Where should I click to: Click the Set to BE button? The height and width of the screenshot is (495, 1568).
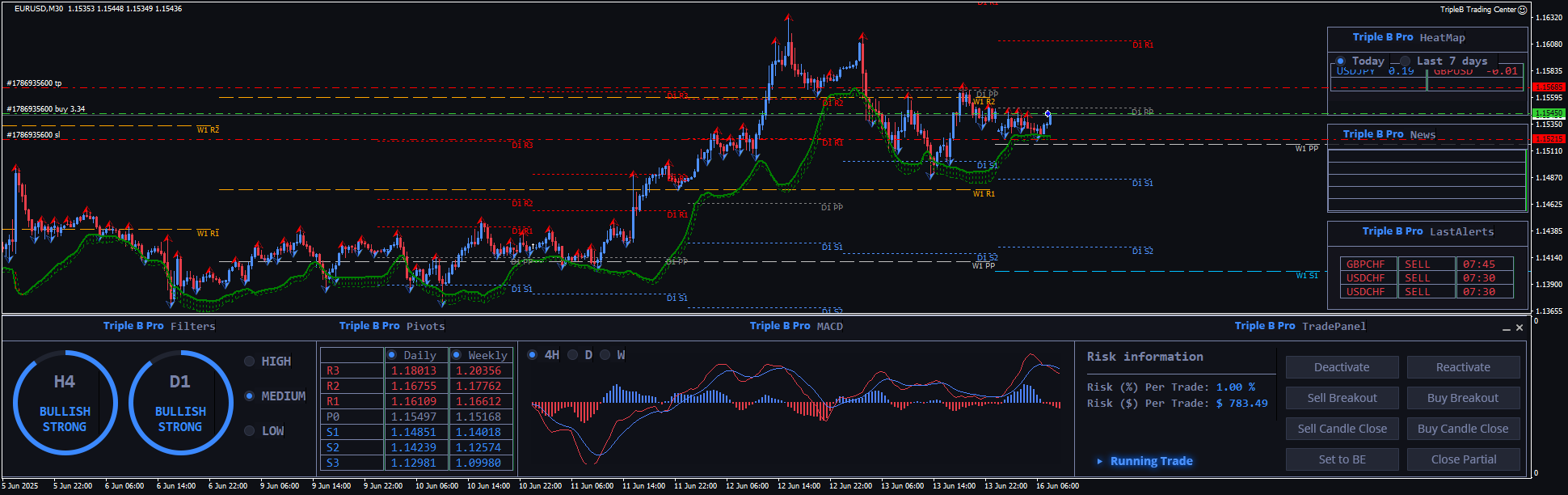1342,459
